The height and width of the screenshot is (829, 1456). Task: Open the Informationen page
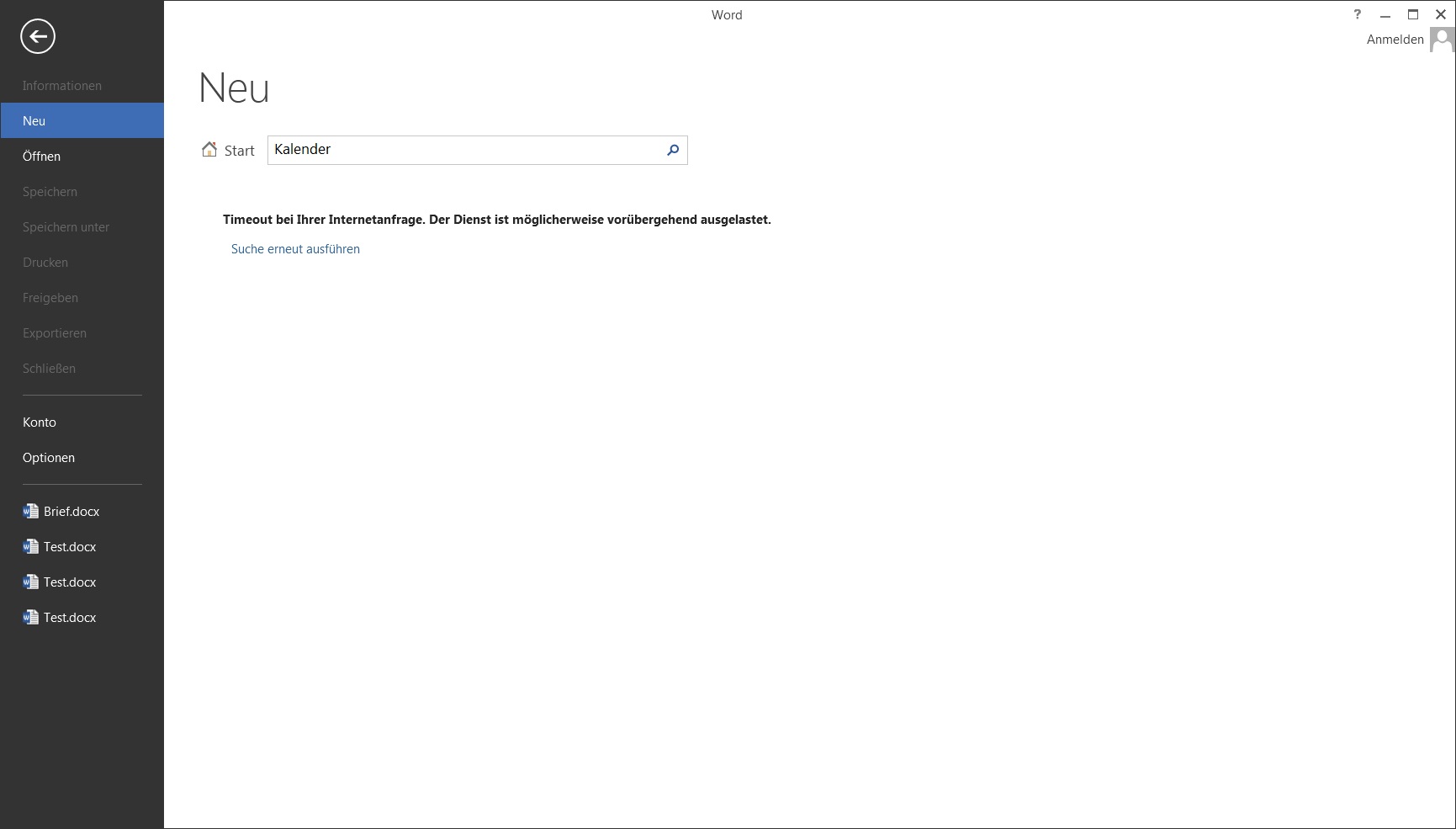[x=62, y=86]
